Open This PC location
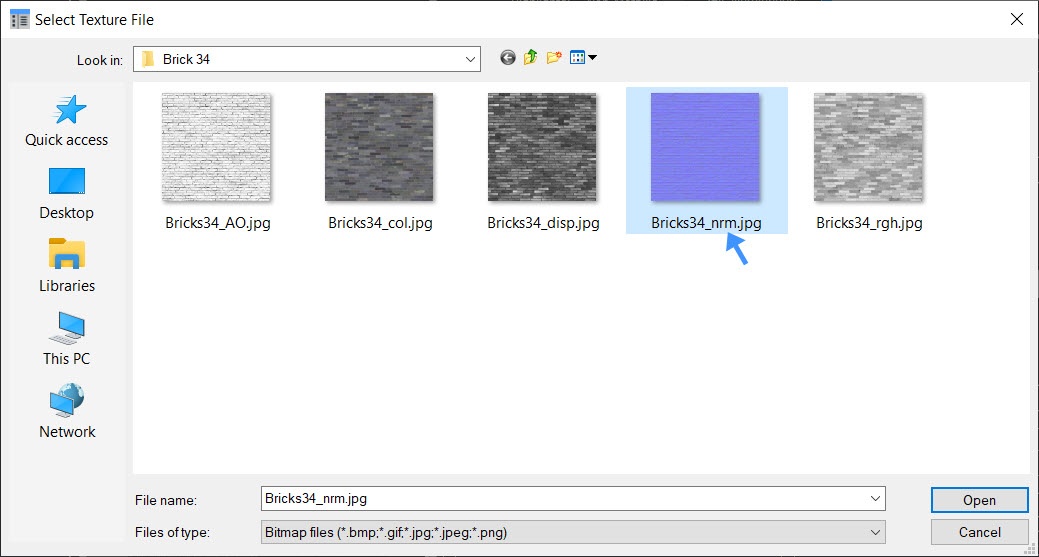This screenshot has width=1039, height=557. [66, 339]
